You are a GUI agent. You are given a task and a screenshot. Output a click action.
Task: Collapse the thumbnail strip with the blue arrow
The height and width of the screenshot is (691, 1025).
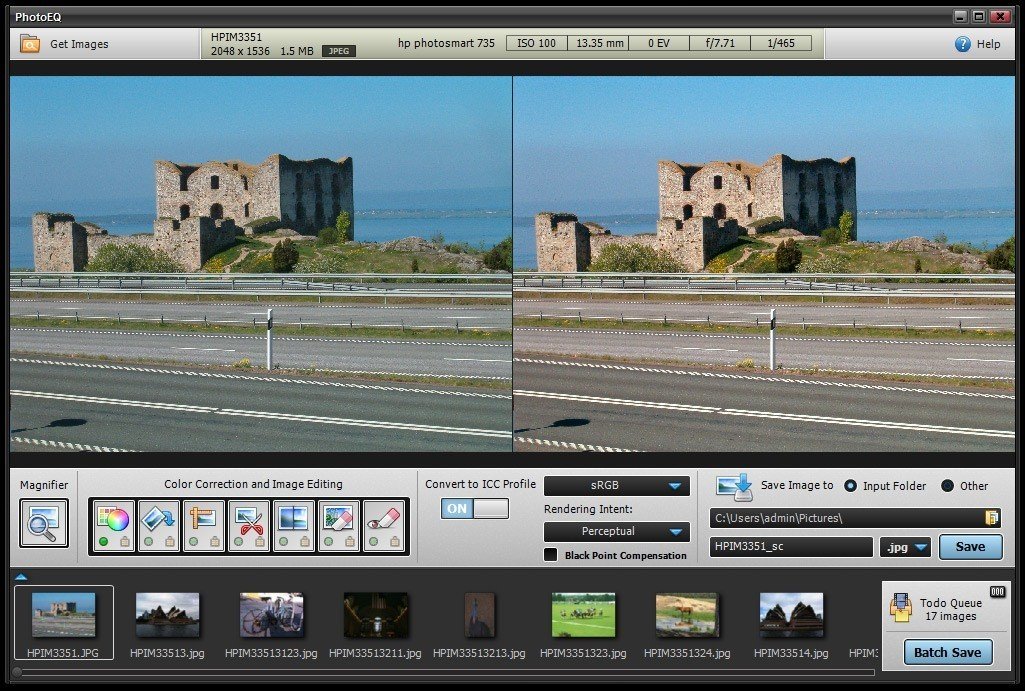(x=20, y=577)
